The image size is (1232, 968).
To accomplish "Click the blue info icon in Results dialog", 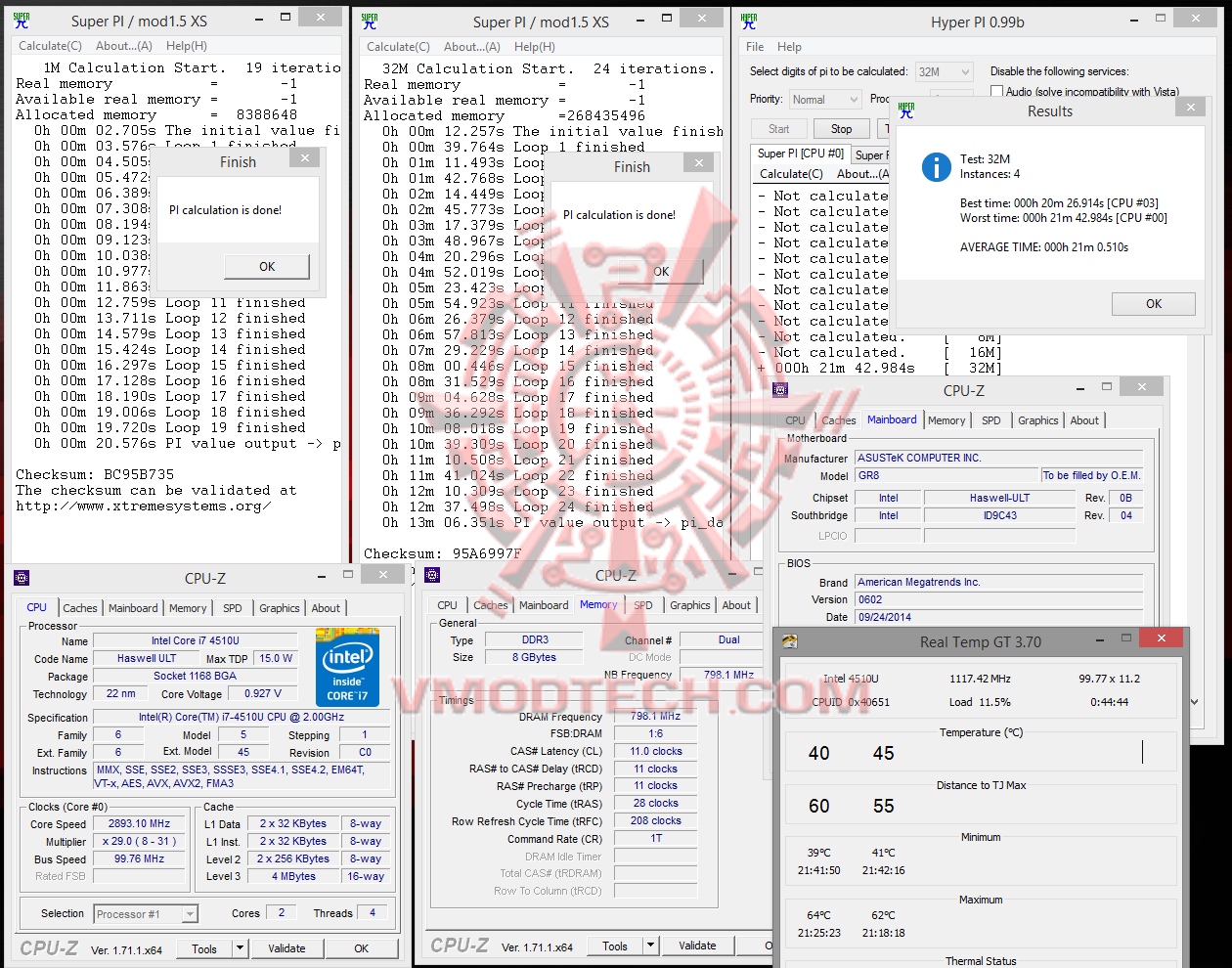I will tap(936, 167).
